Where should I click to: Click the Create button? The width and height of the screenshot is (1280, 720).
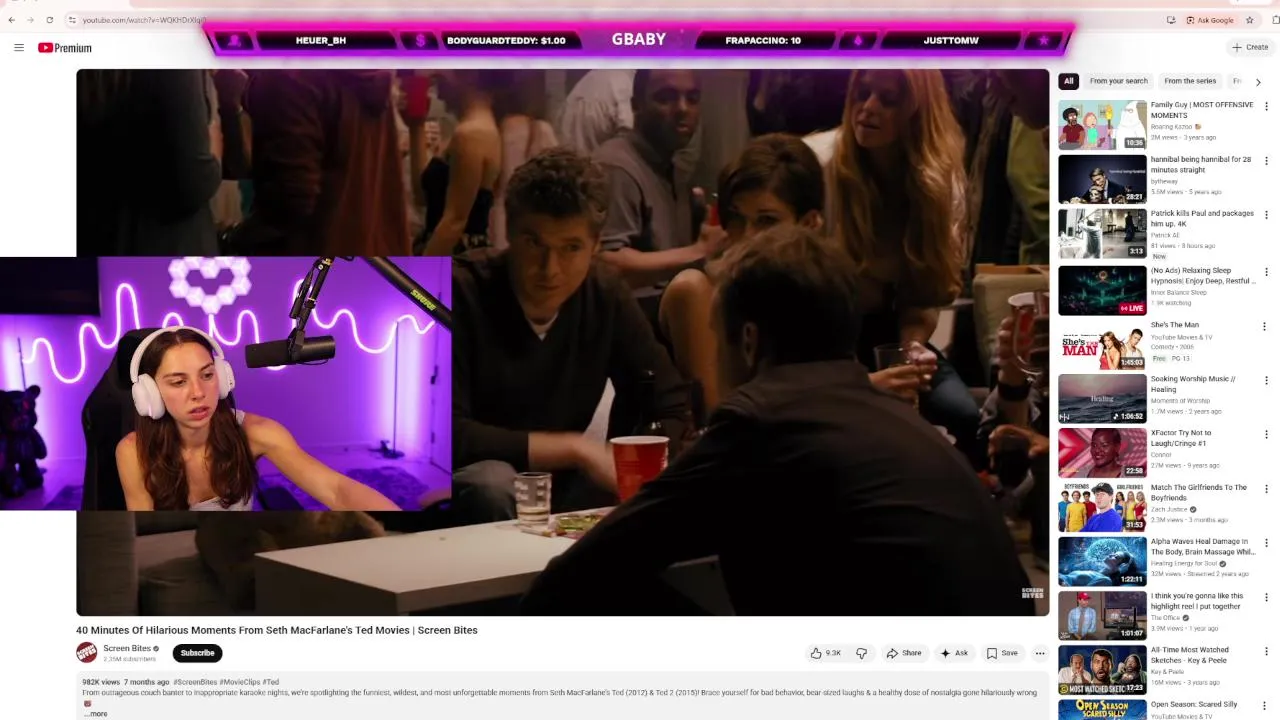click(x=1251, y=47)
